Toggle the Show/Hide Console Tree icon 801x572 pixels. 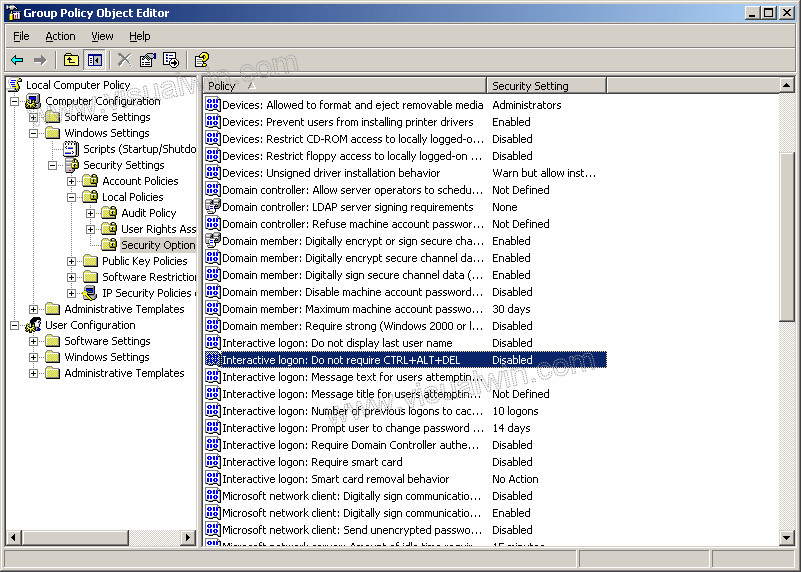(94, 60)
